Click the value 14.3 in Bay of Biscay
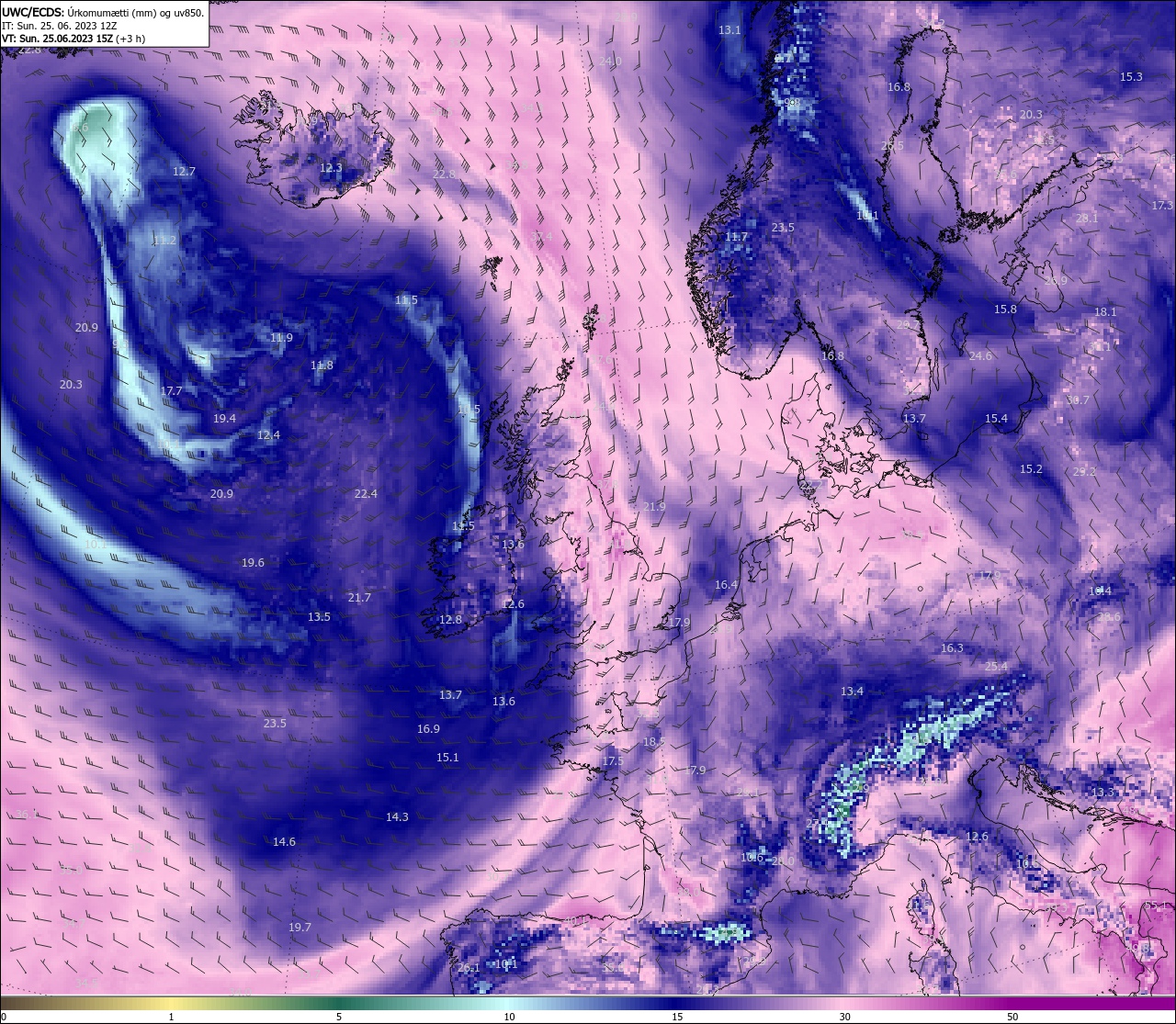 pos(397,817)
